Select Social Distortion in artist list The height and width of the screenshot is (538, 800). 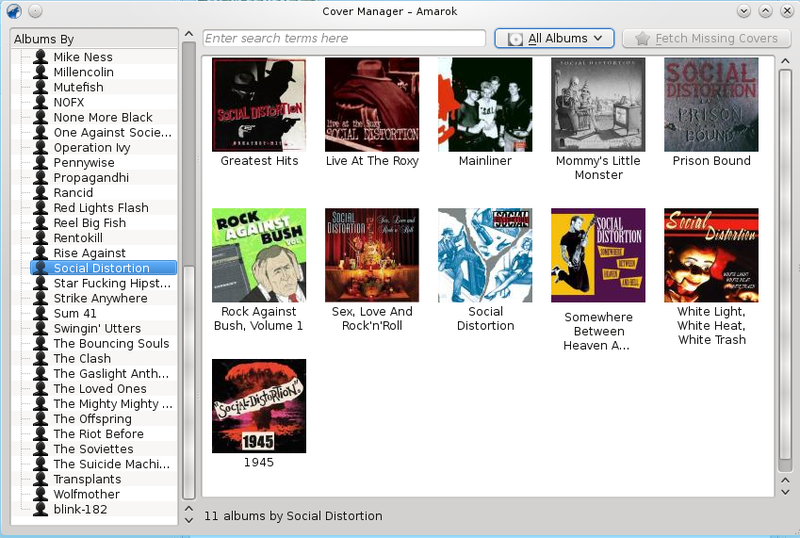(x=104, y=268)
